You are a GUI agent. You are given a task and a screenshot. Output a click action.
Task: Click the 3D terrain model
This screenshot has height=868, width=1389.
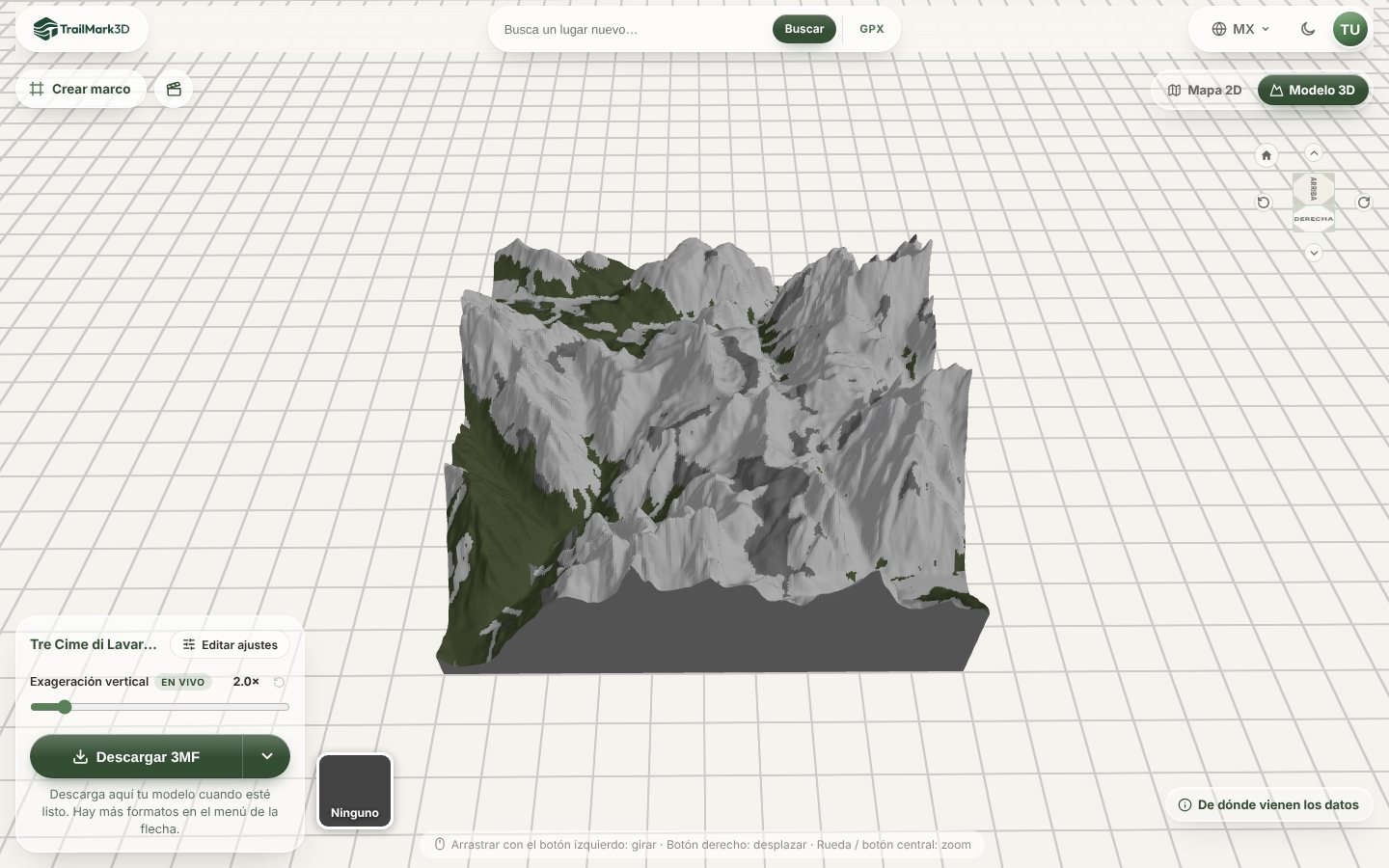712,453
